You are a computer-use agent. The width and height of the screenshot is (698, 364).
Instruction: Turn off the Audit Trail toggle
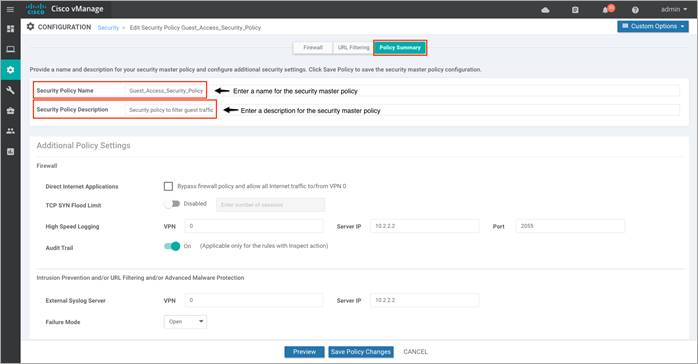click(x=172, y=246)
